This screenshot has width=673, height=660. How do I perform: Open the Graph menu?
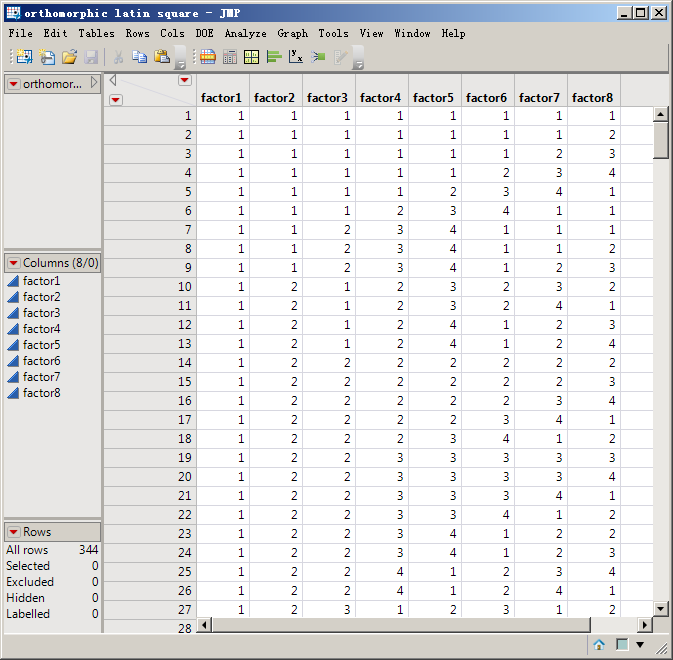tap(292, 33)
